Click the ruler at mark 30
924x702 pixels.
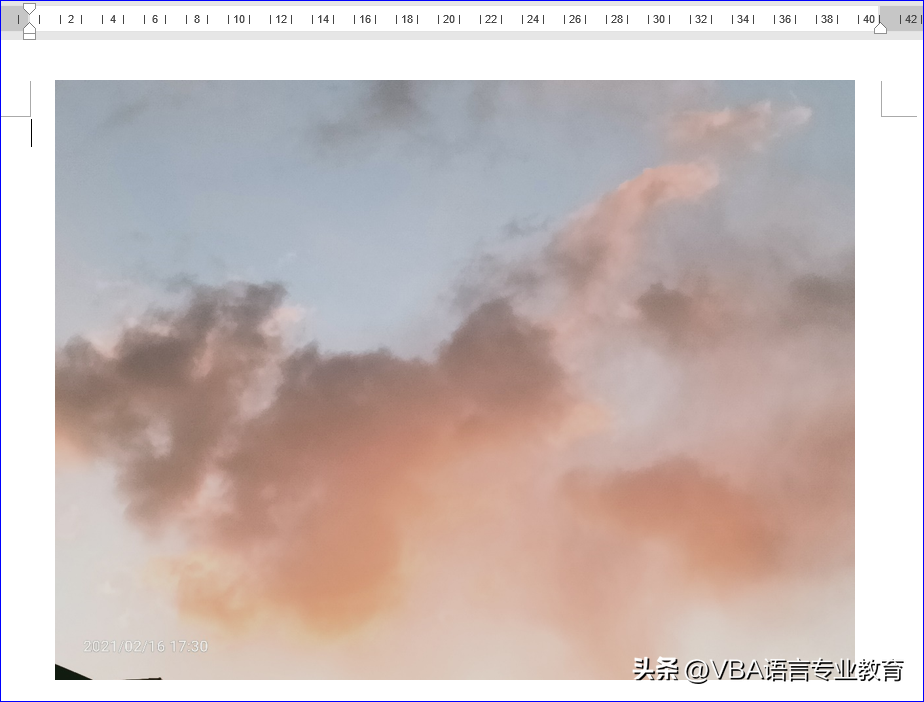coord(659,19)
